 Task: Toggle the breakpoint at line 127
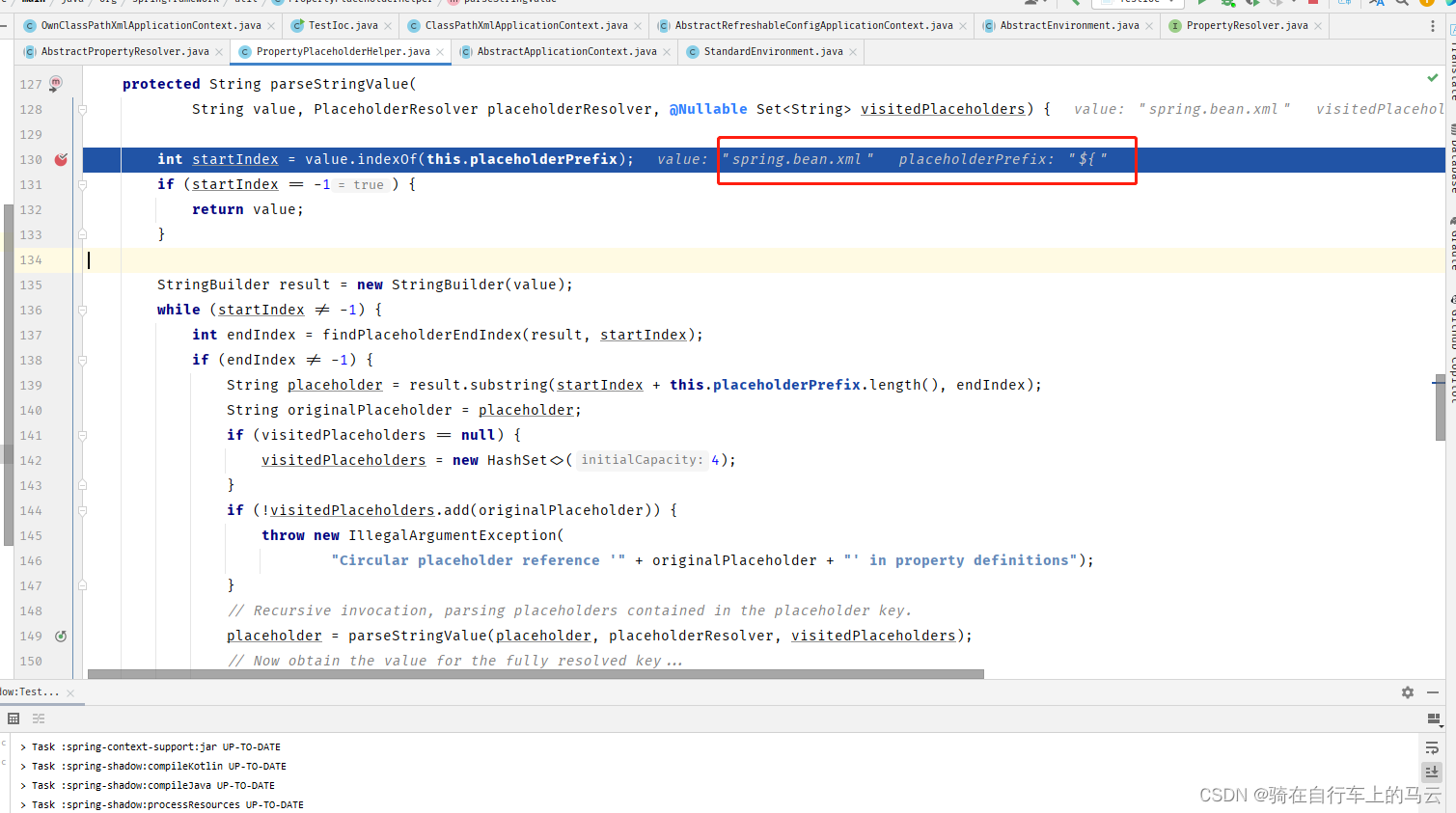point(56,84)
